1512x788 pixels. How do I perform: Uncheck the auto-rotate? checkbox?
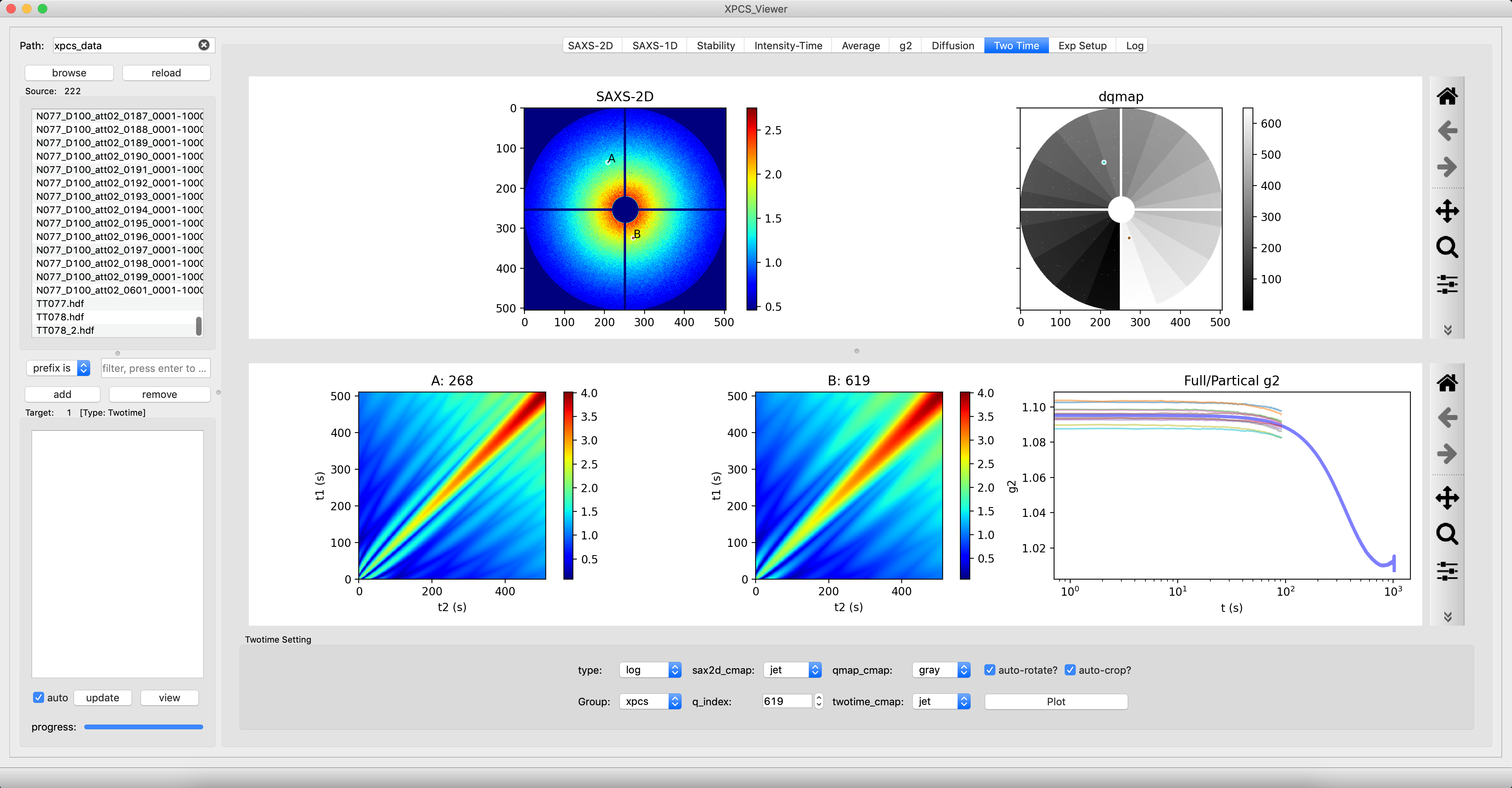[x=989, y=670]
